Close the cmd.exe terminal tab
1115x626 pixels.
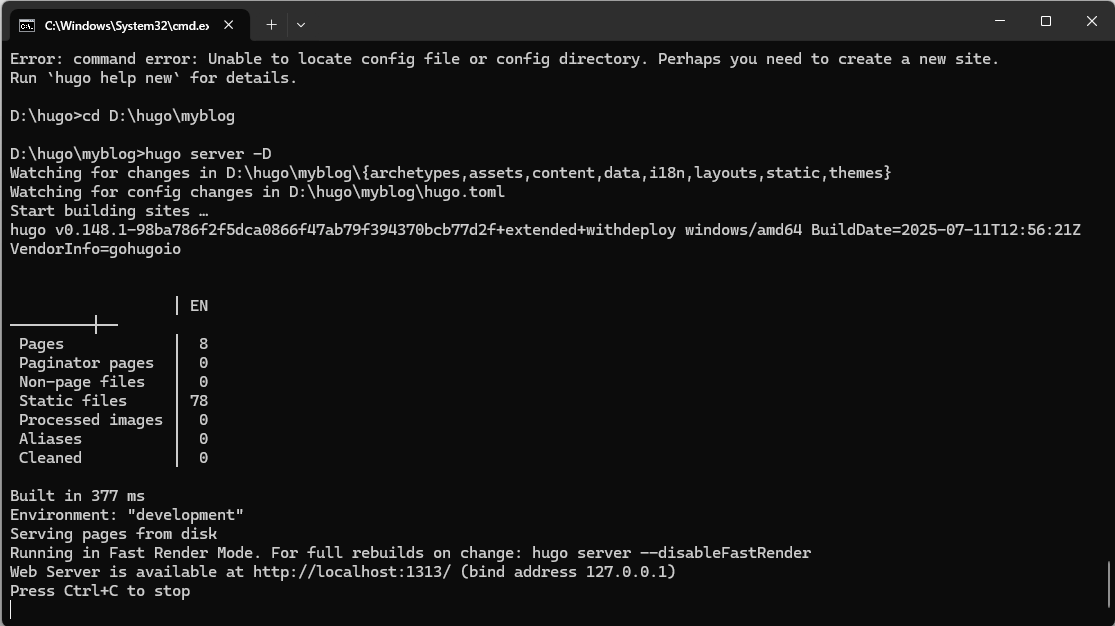tap(228, 25)
